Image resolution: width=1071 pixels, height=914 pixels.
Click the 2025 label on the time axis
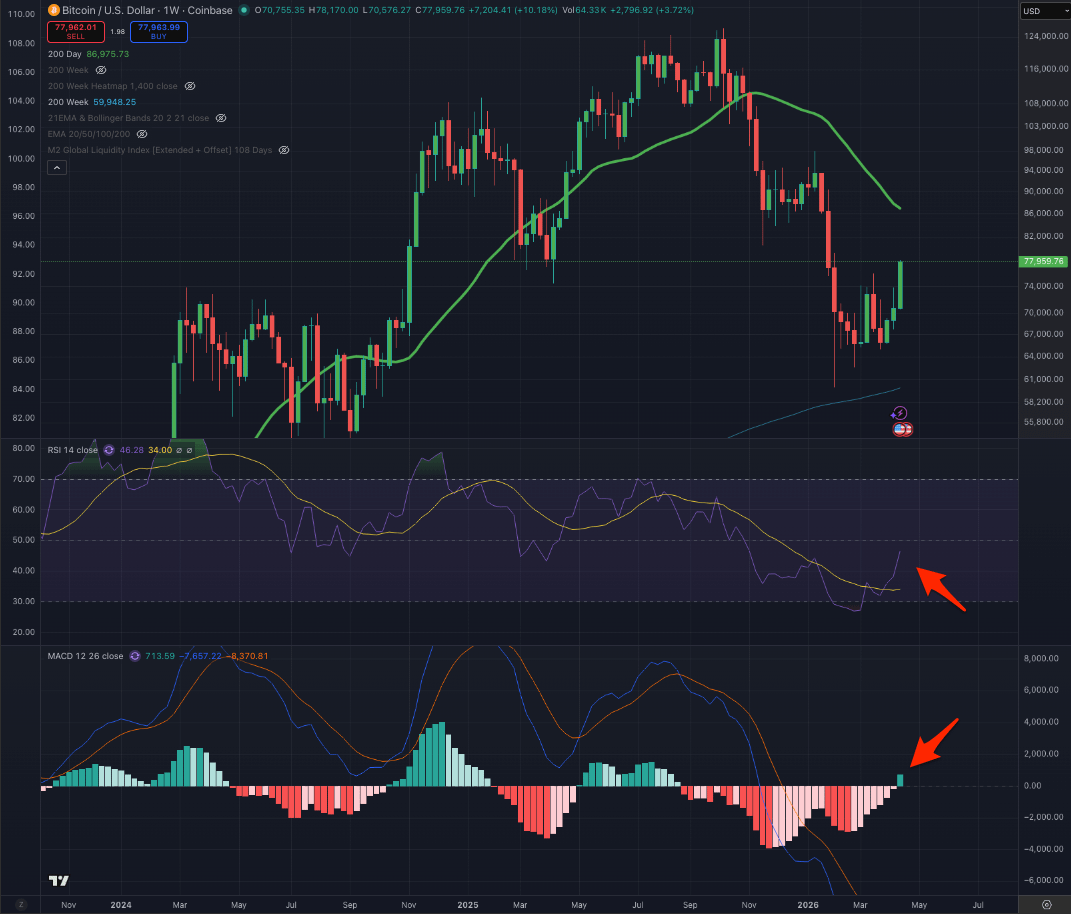click(468, 905)
